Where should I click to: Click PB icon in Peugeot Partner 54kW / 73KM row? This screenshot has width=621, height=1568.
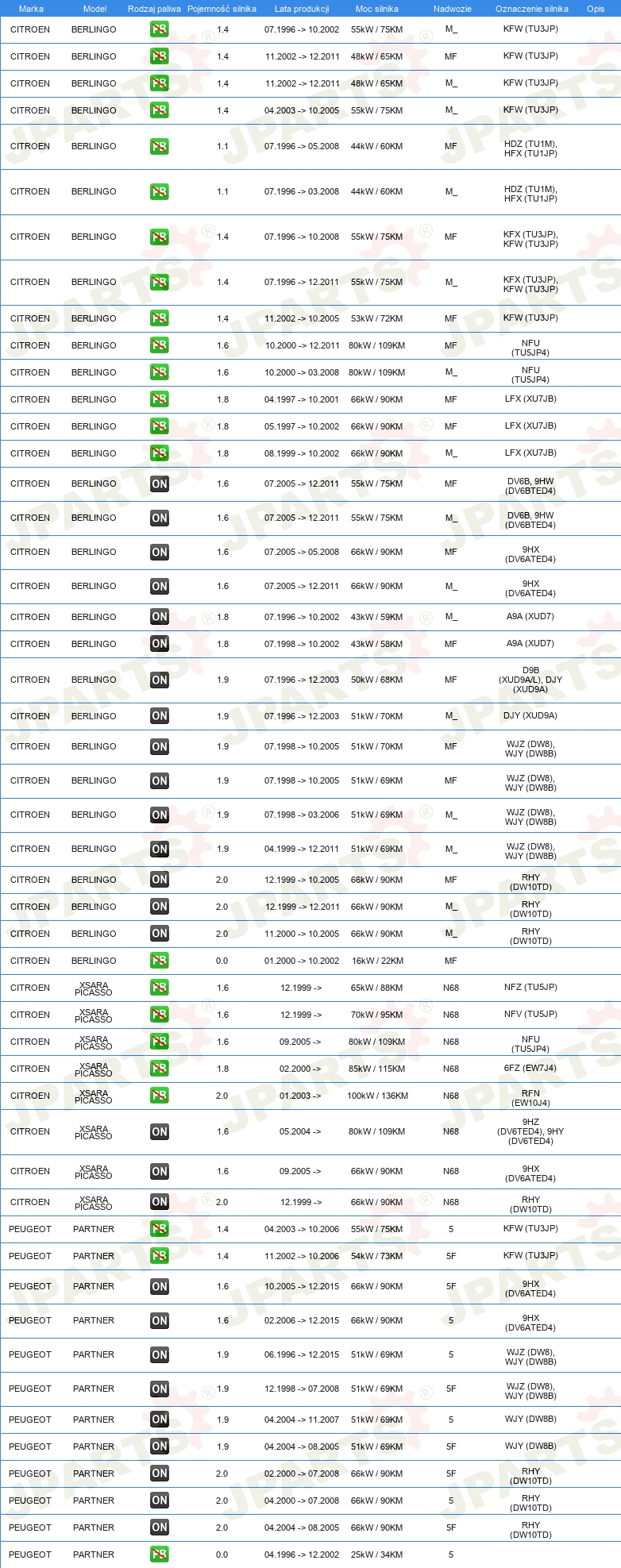point(160,1256)
